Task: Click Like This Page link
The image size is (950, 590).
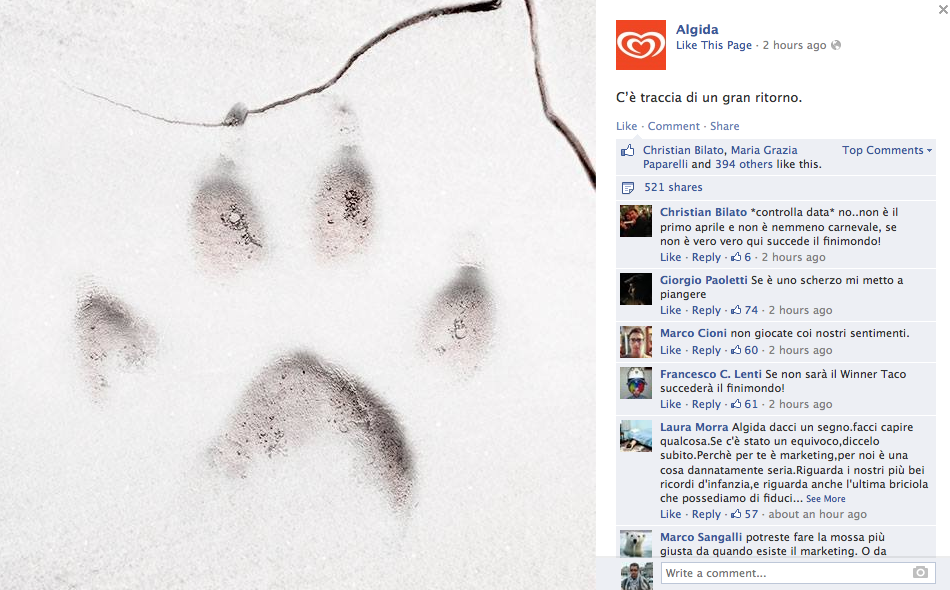Action: tap(714, 45)
